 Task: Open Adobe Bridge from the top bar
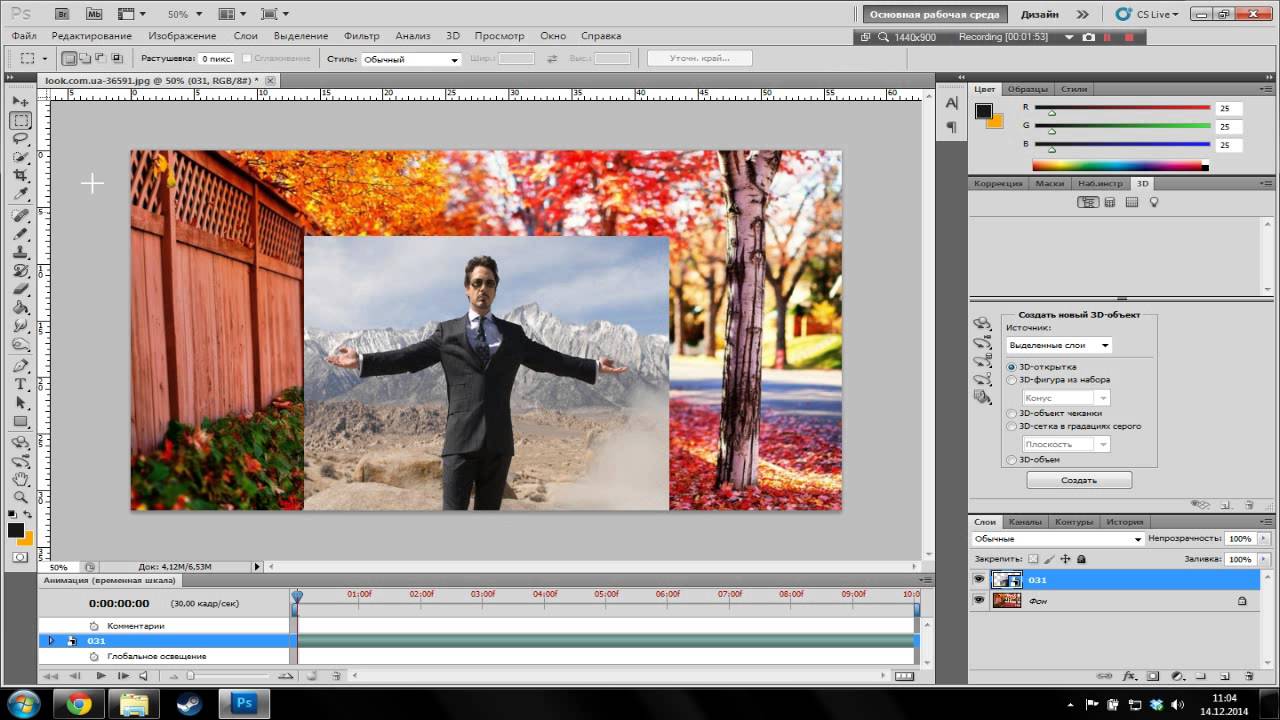(63, 15)
